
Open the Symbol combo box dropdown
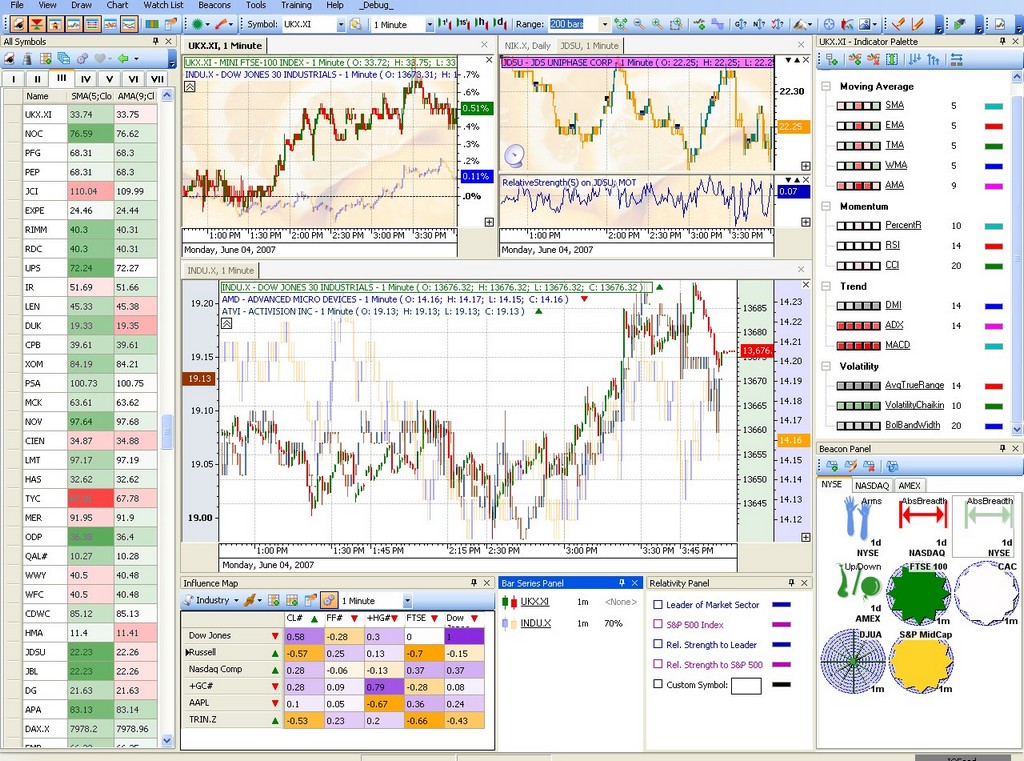(x=340, y=25)
